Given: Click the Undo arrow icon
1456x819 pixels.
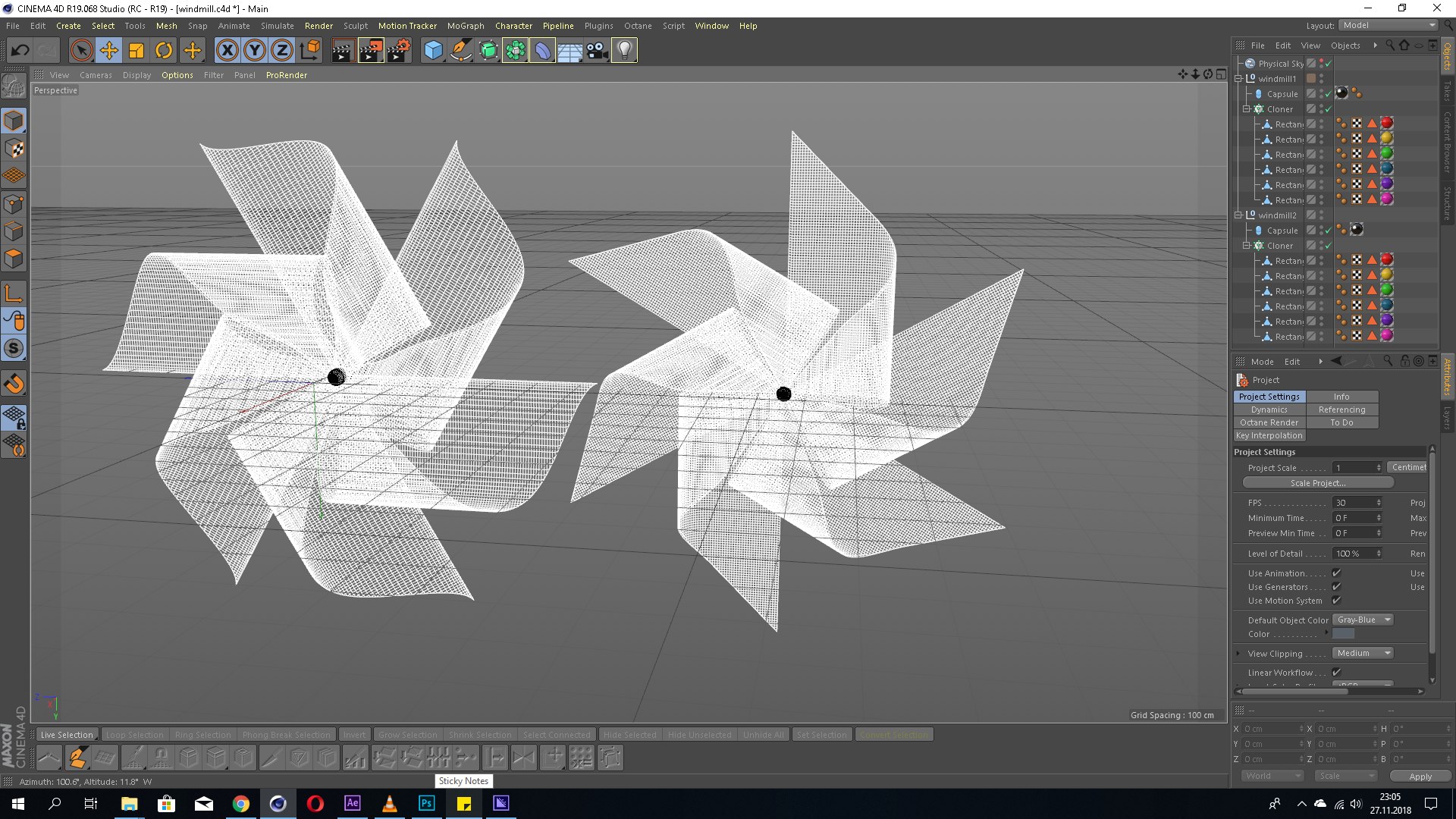Looking at the screenshot, I should point(20,51).
